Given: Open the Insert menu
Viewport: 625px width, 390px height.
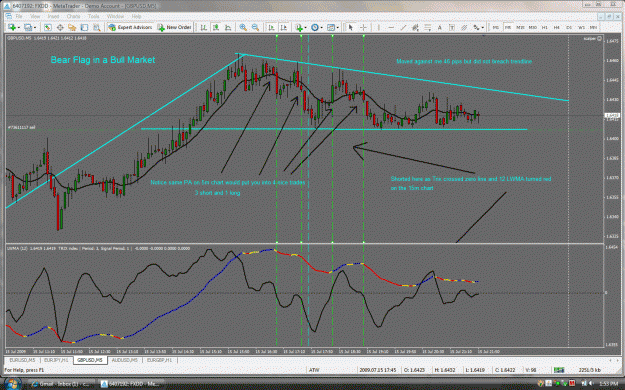Looking at the screenshot, I should (53, 16).
